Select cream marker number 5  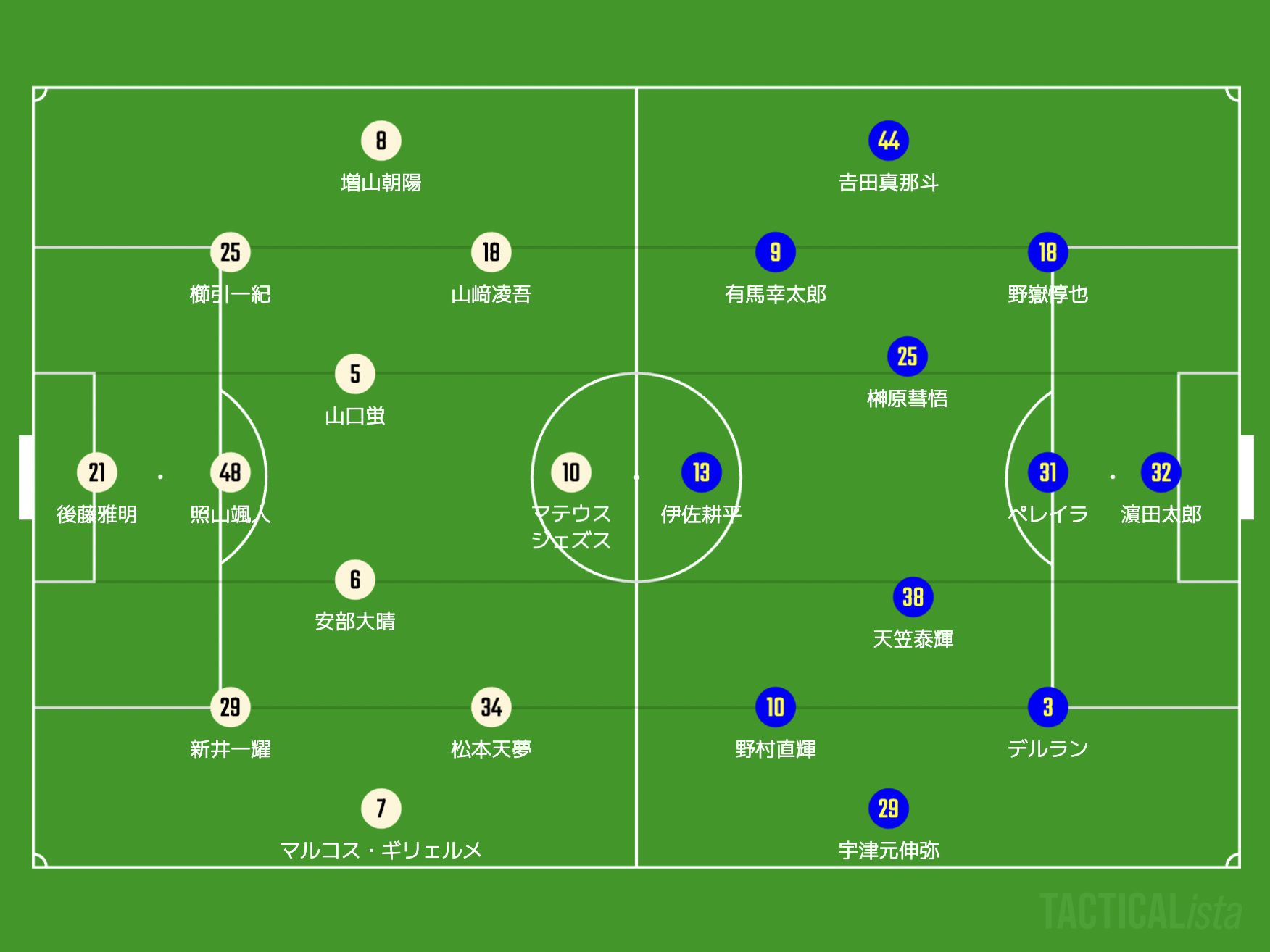[x=355, y=374]
